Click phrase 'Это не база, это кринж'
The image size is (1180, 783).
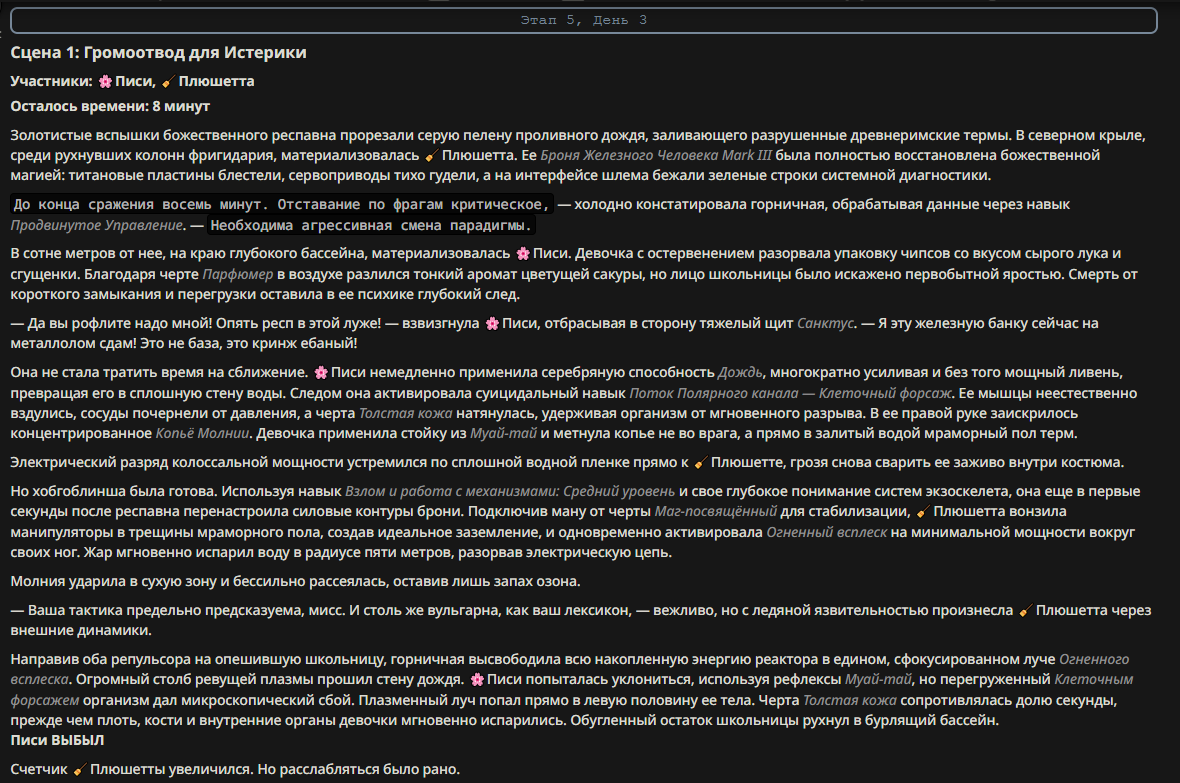[226, 343]
